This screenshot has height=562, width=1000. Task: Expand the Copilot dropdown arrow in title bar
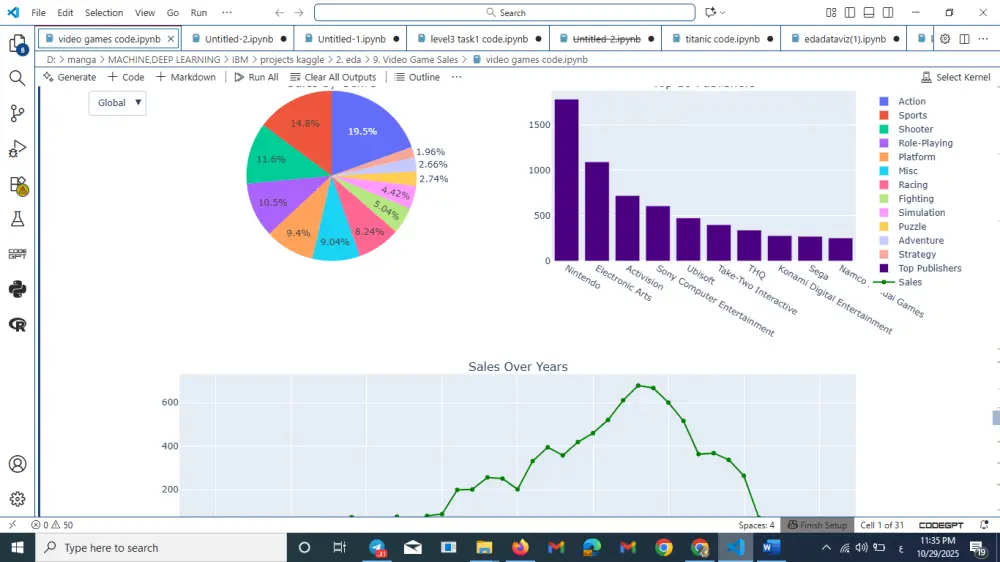click(x=723, y=13)
